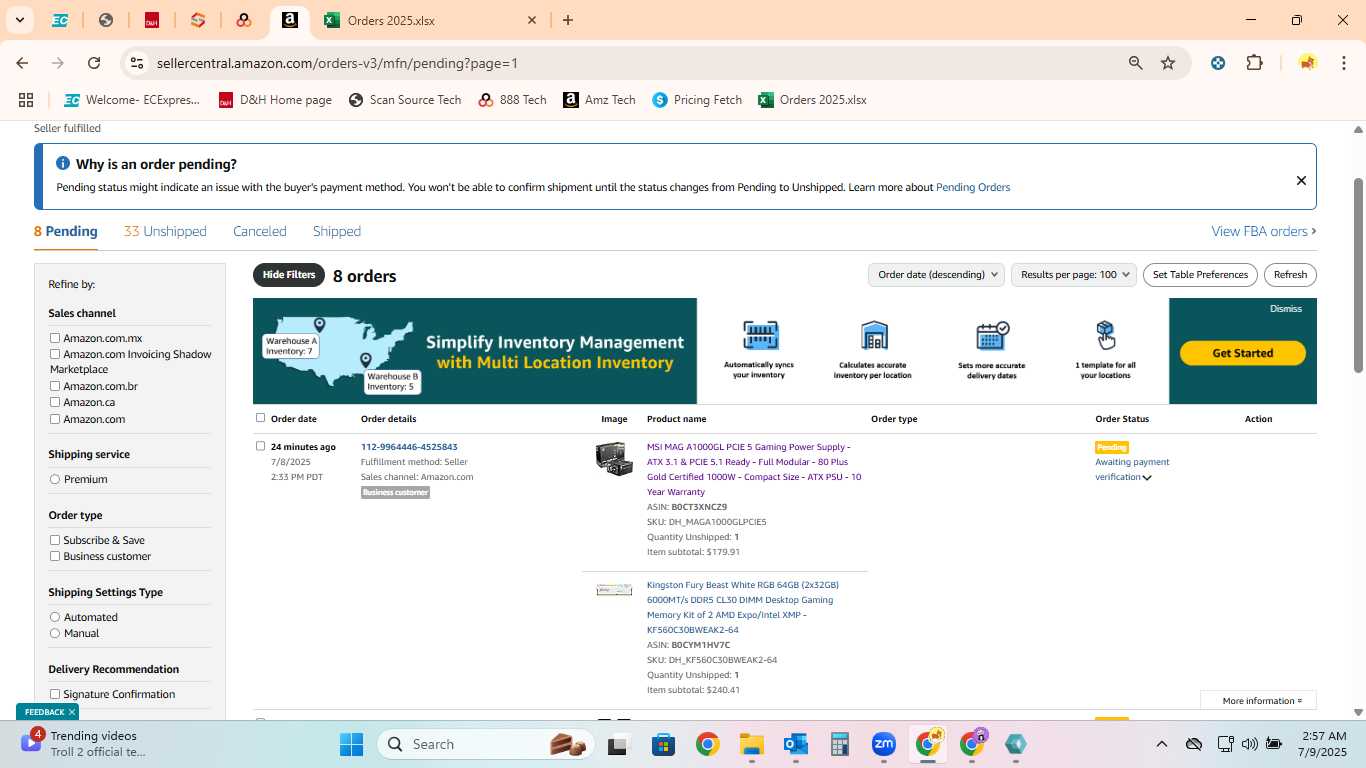Dismiss the Multi Location Inventory banner

[1286, 309]
